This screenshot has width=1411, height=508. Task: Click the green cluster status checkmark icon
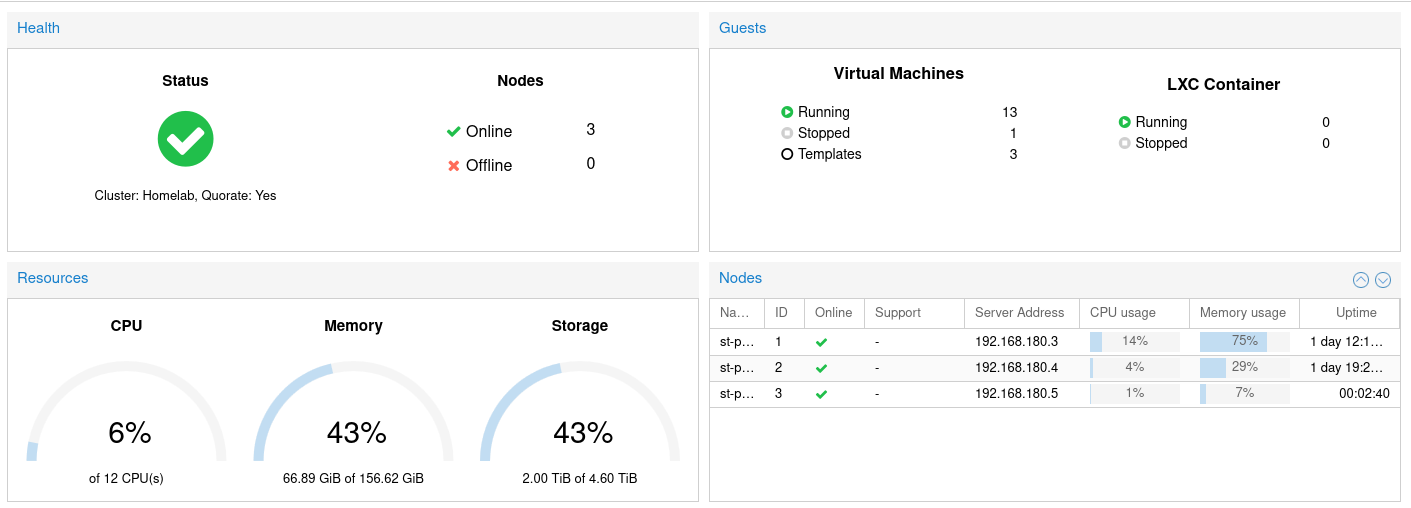[185, 139]
